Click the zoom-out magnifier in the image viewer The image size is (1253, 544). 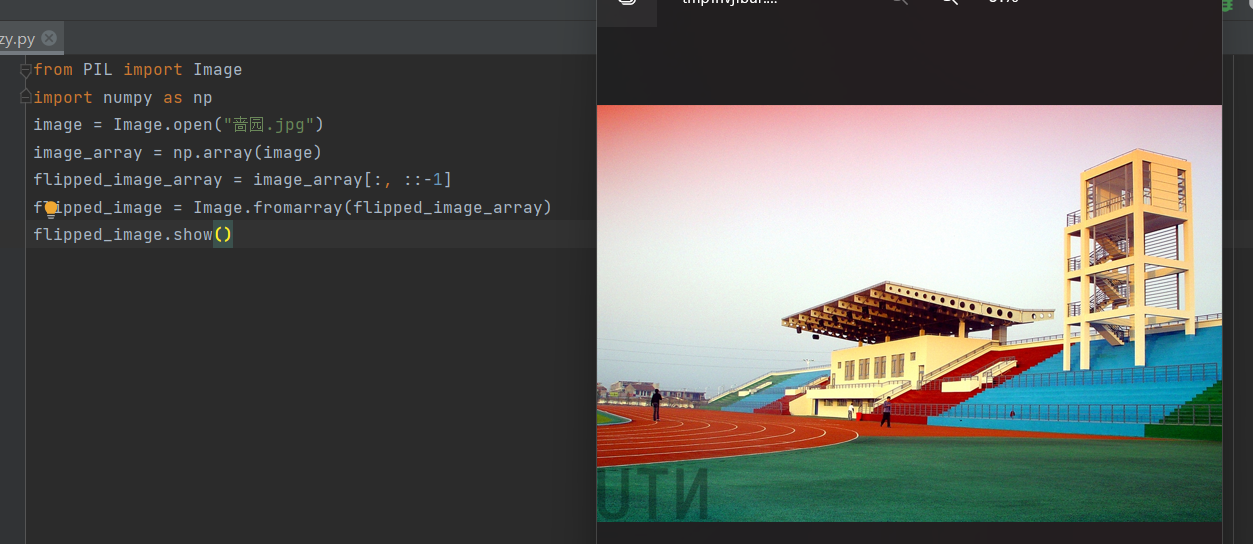coord(899,2)
